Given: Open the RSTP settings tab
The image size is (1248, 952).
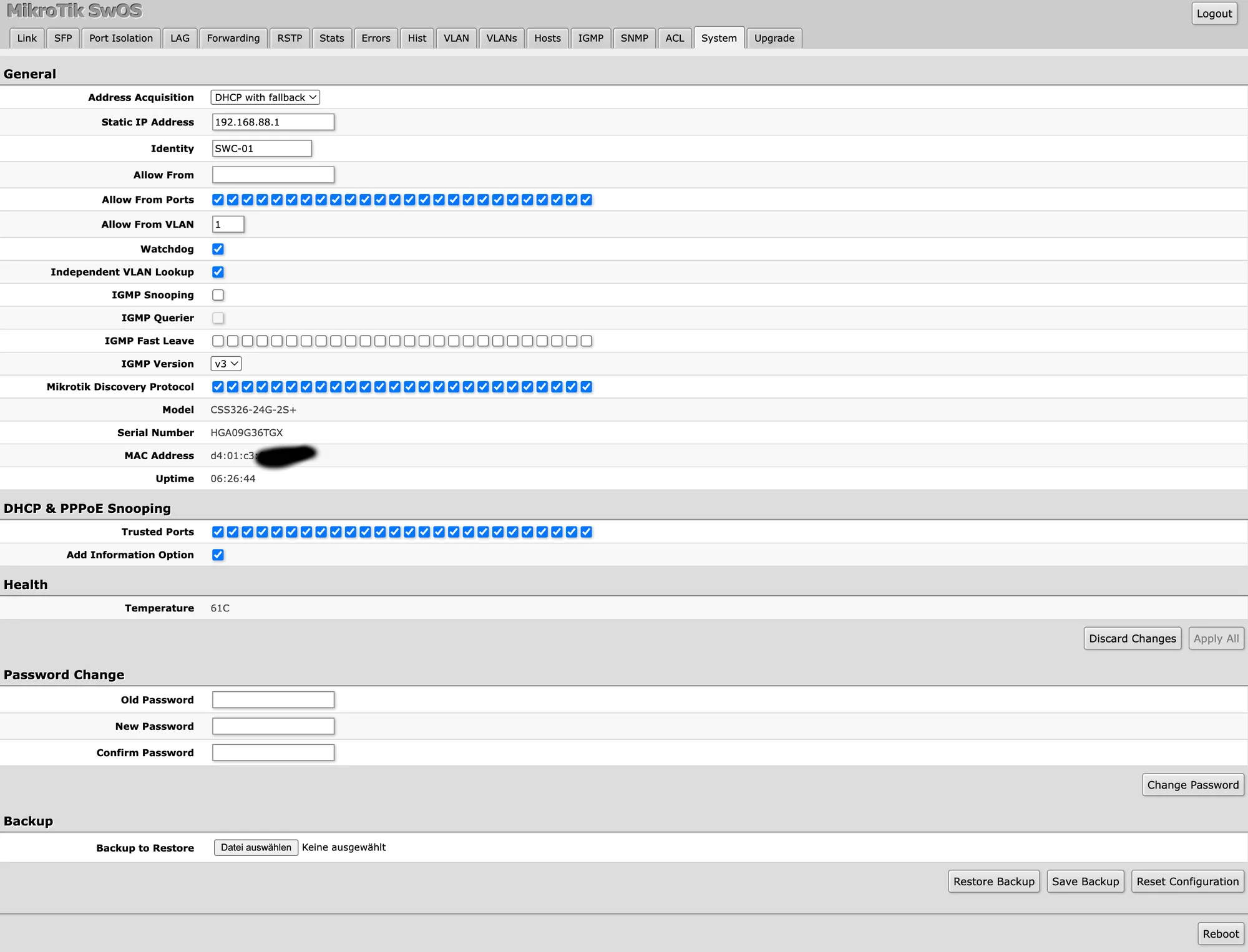Looking at the screenshot, I should pos(288,37).
